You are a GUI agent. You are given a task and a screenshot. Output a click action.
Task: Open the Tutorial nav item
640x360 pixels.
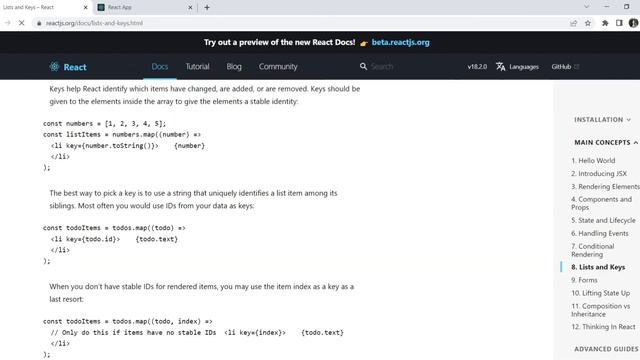click(197, 67)
